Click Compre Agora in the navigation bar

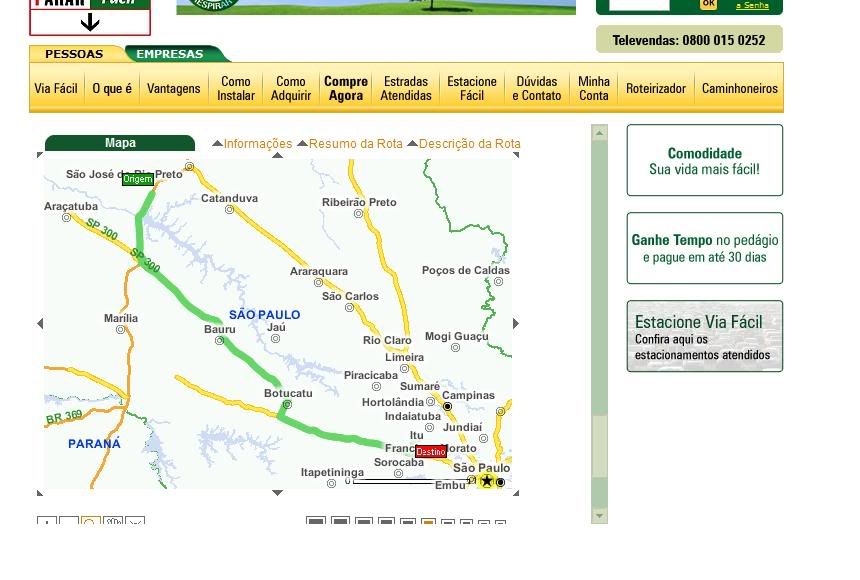346,88
